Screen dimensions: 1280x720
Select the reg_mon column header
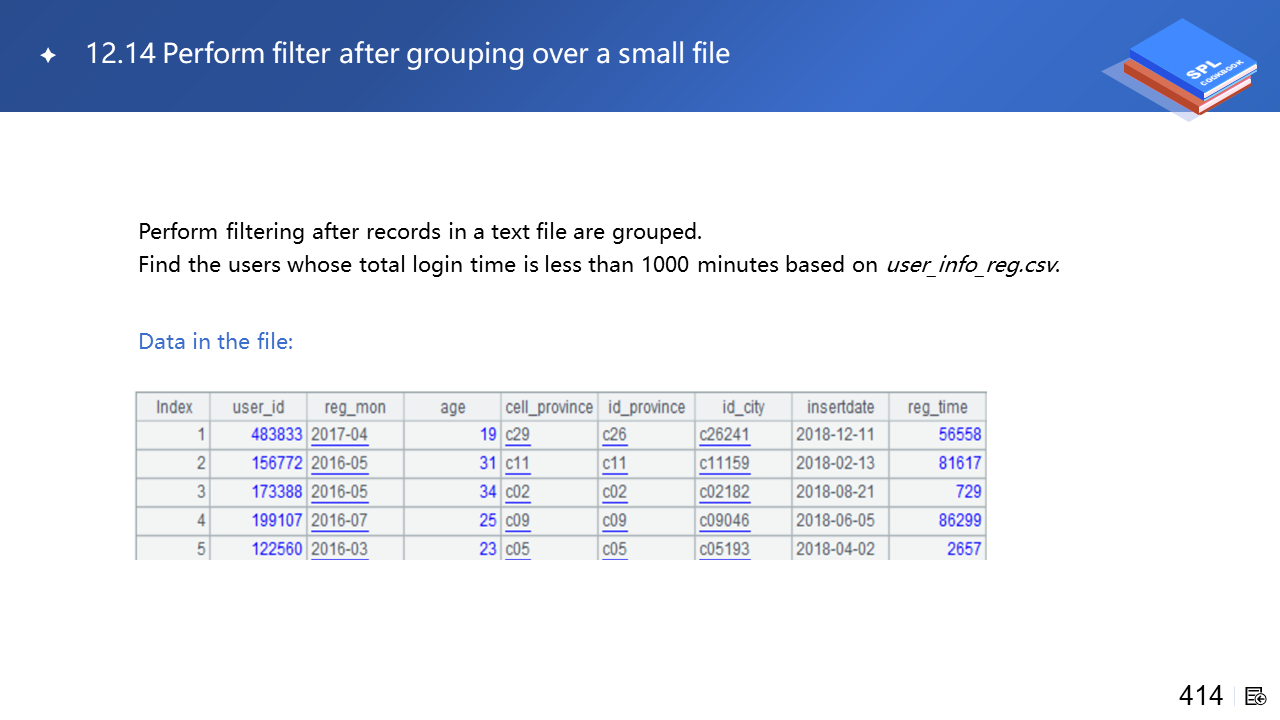point(354,407)
